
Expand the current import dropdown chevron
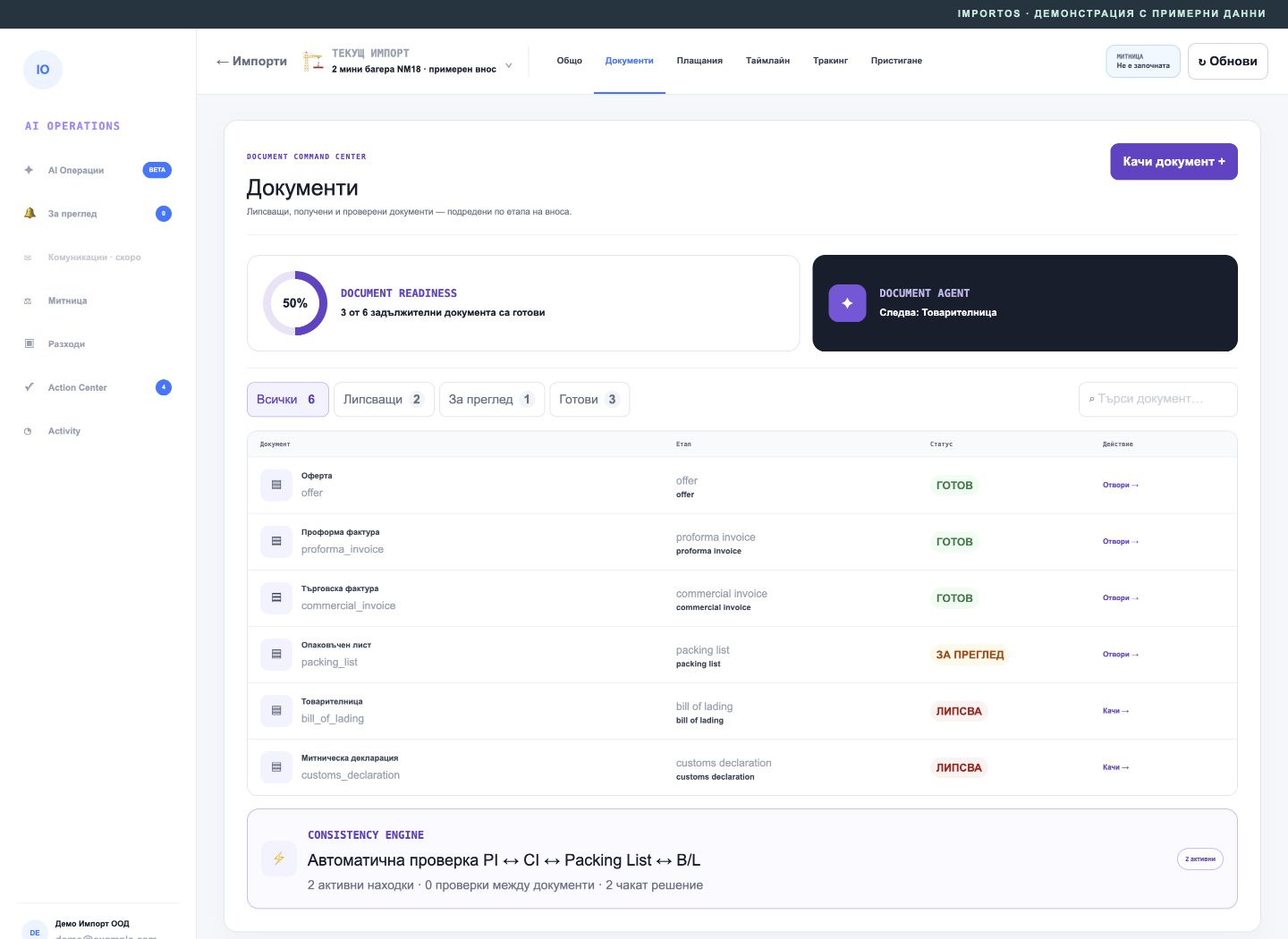coord(509,64)
